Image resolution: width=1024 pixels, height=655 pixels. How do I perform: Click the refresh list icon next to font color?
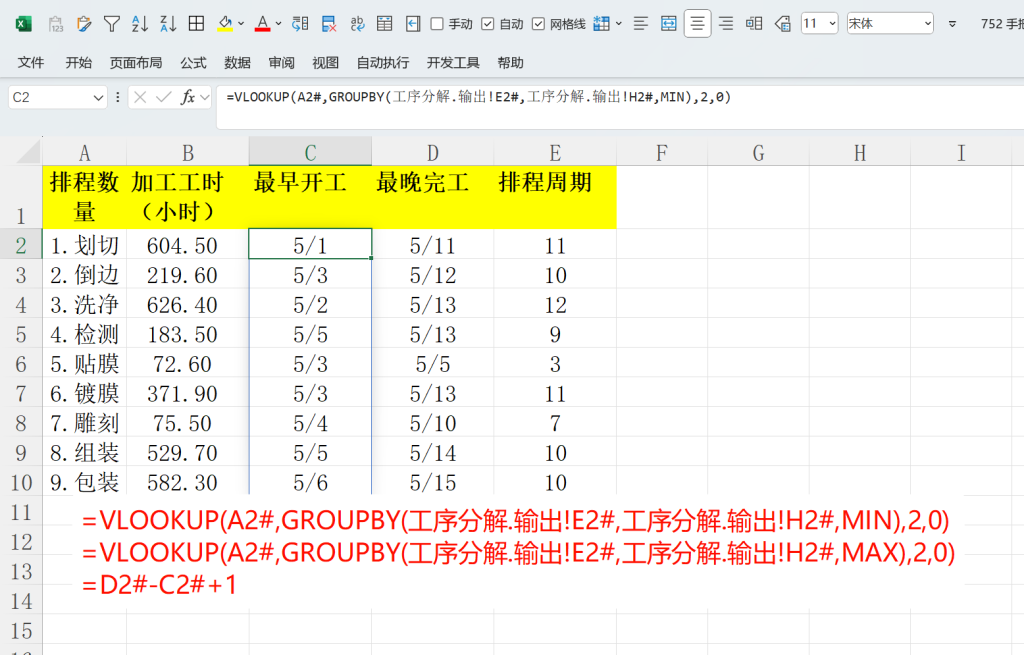tap(300, 24)
